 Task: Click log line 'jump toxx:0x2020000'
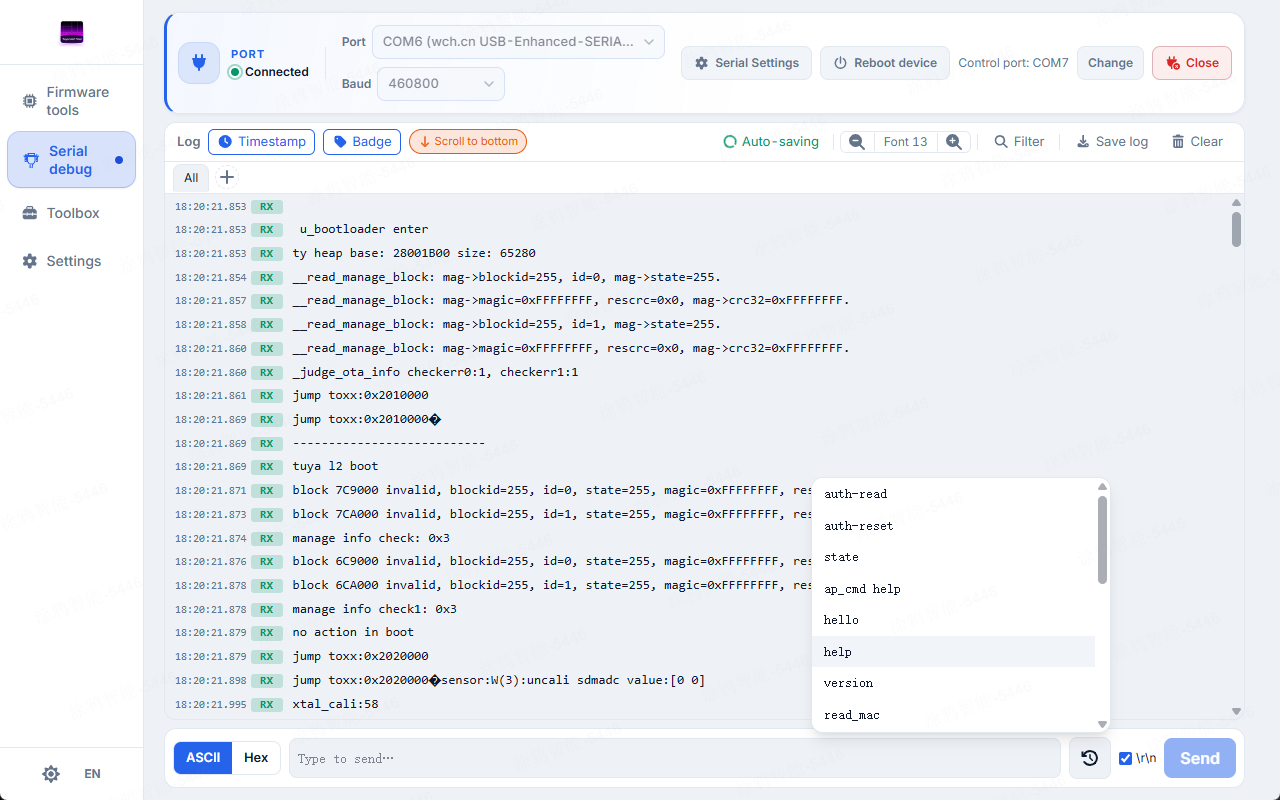360,657
